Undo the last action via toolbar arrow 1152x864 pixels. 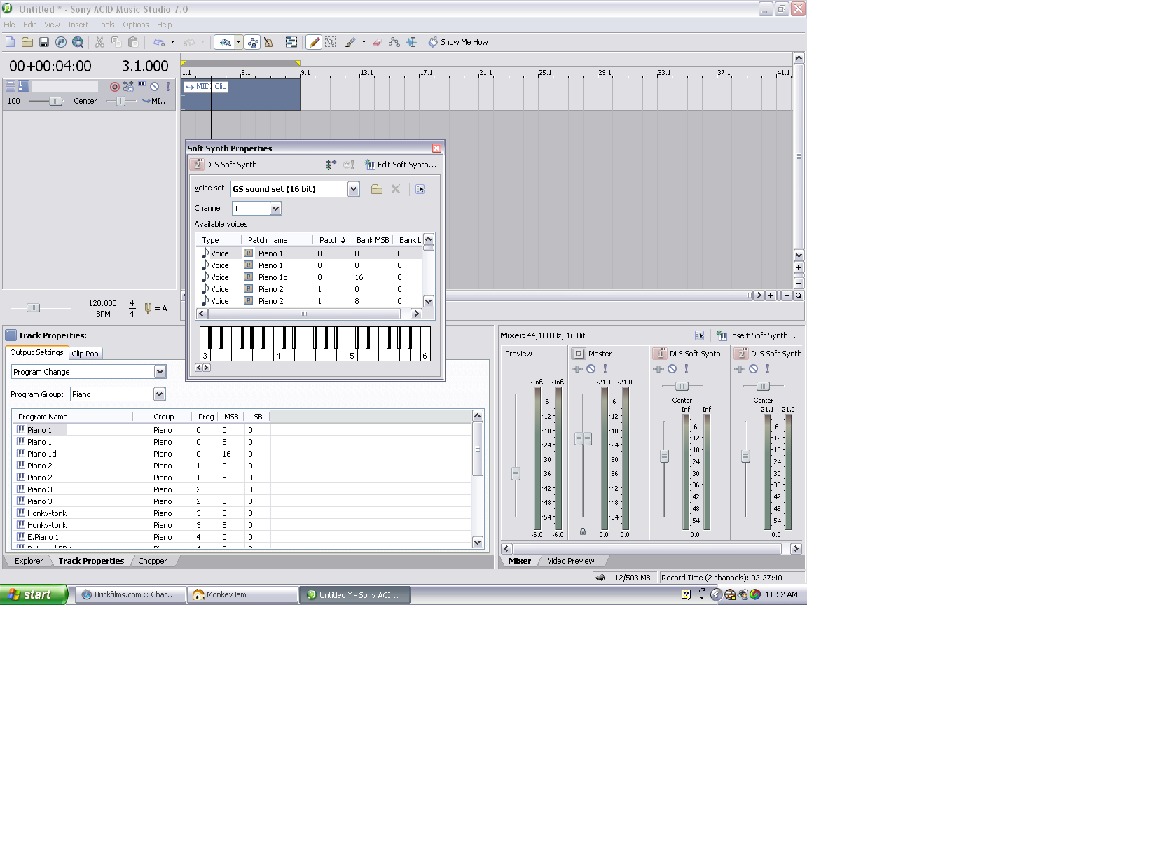(159, 42)
